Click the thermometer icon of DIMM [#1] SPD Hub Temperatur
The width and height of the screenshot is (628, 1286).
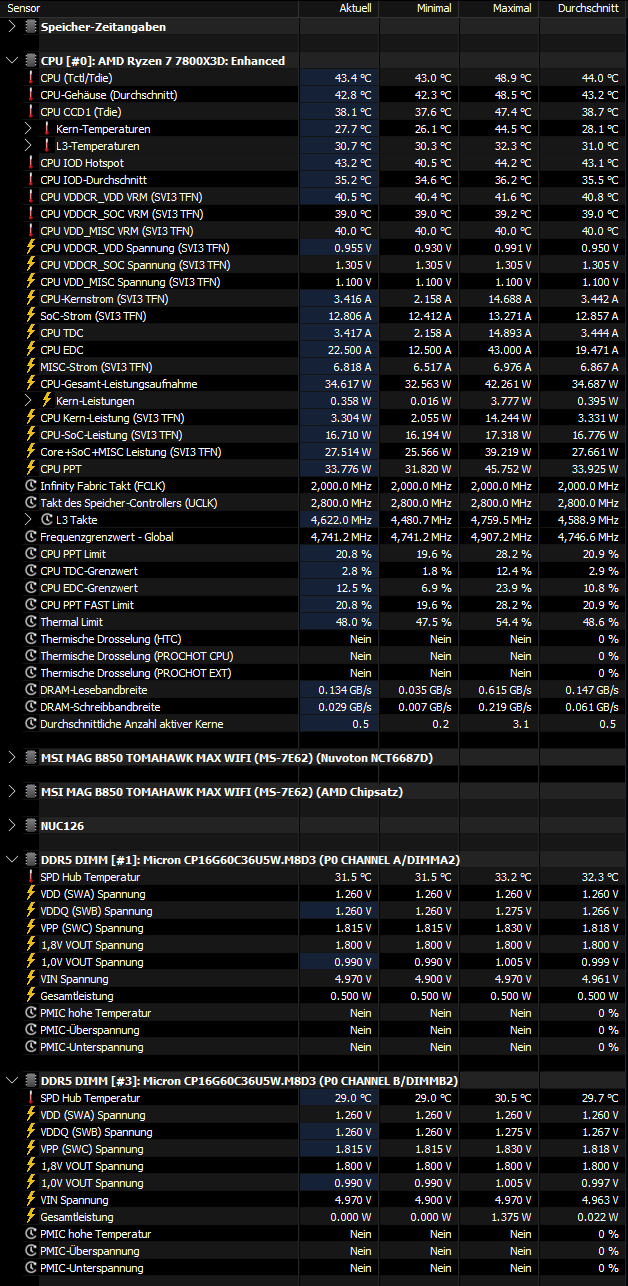30,877
